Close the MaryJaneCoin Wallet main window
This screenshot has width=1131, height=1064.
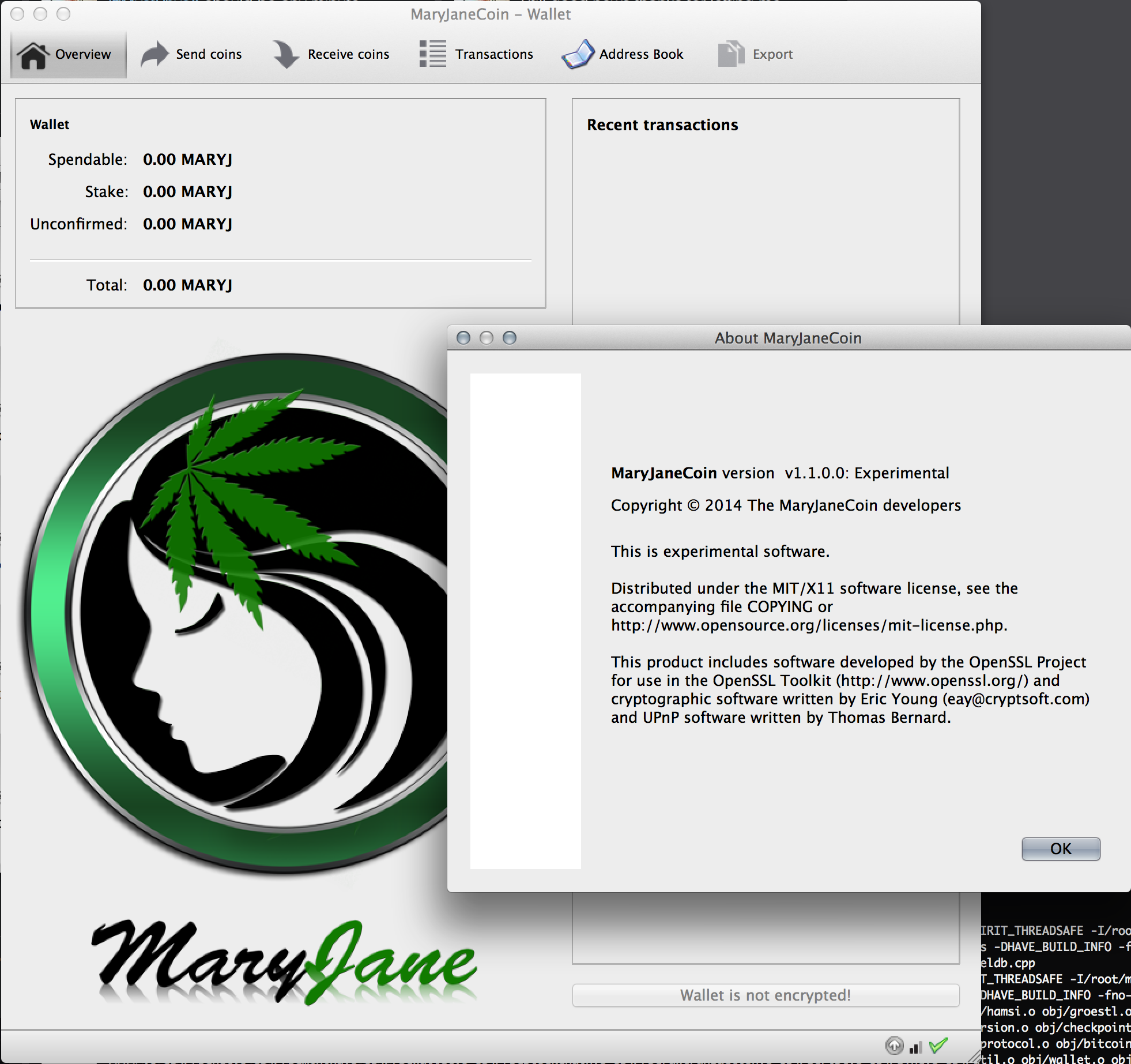17,14
